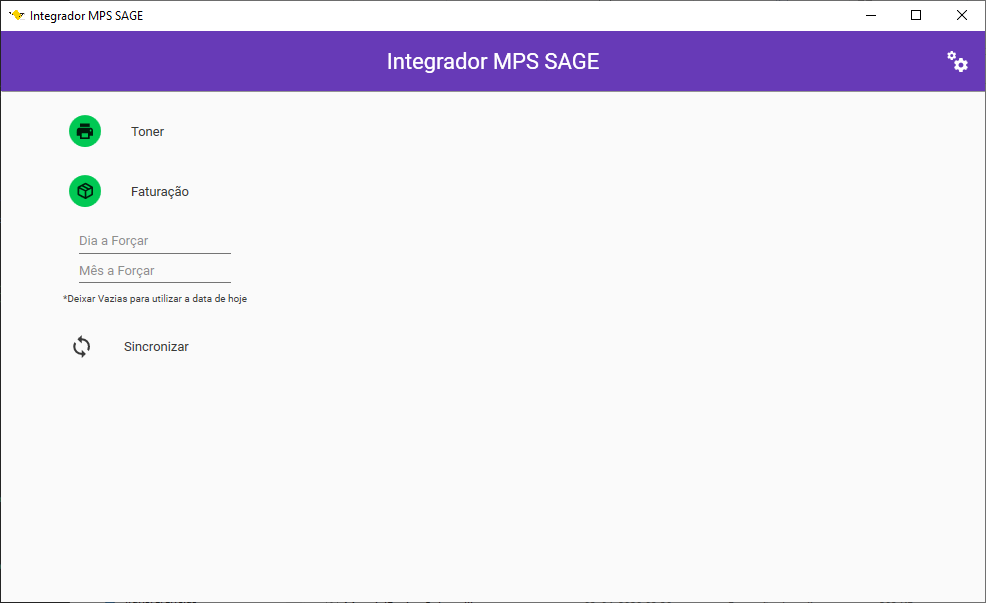Select the Toner label
Viewport: 986px width, 603px height.
pos(147,131)
